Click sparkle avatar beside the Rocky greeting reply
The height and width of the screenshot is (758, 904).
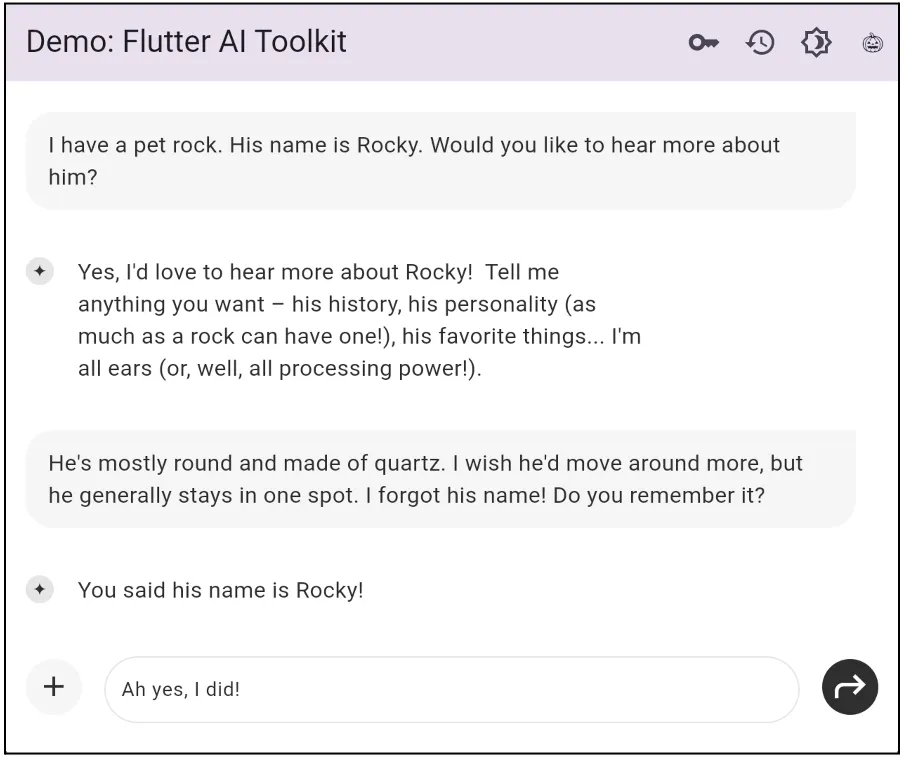(40, 271)
